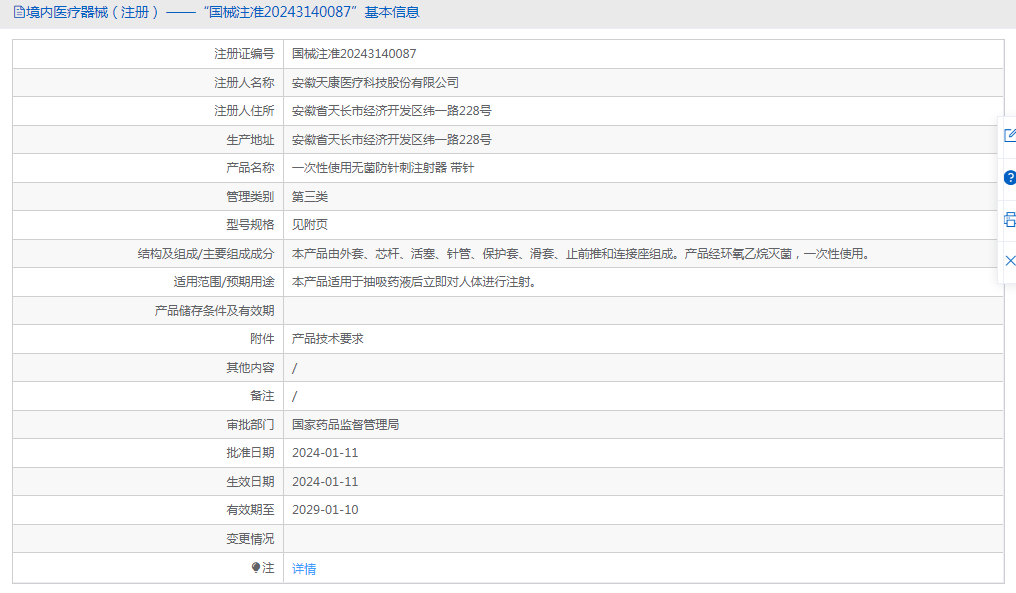Open the help question mark icon
The height and width of the screenshot is (593, 1016).
(1010, 178)
